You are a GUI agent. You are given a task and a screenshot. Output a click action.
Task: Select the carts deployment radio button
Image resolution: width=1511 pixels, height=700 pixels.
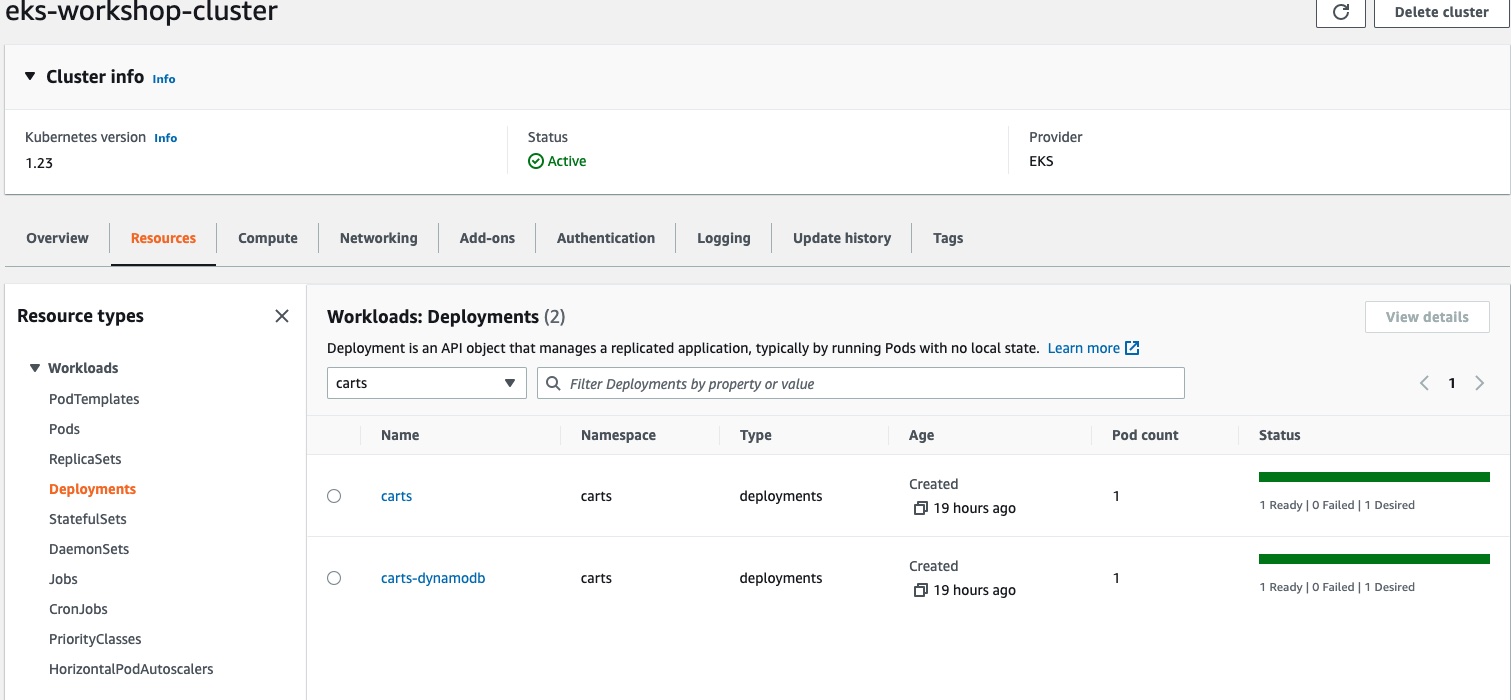coord(334,496)
